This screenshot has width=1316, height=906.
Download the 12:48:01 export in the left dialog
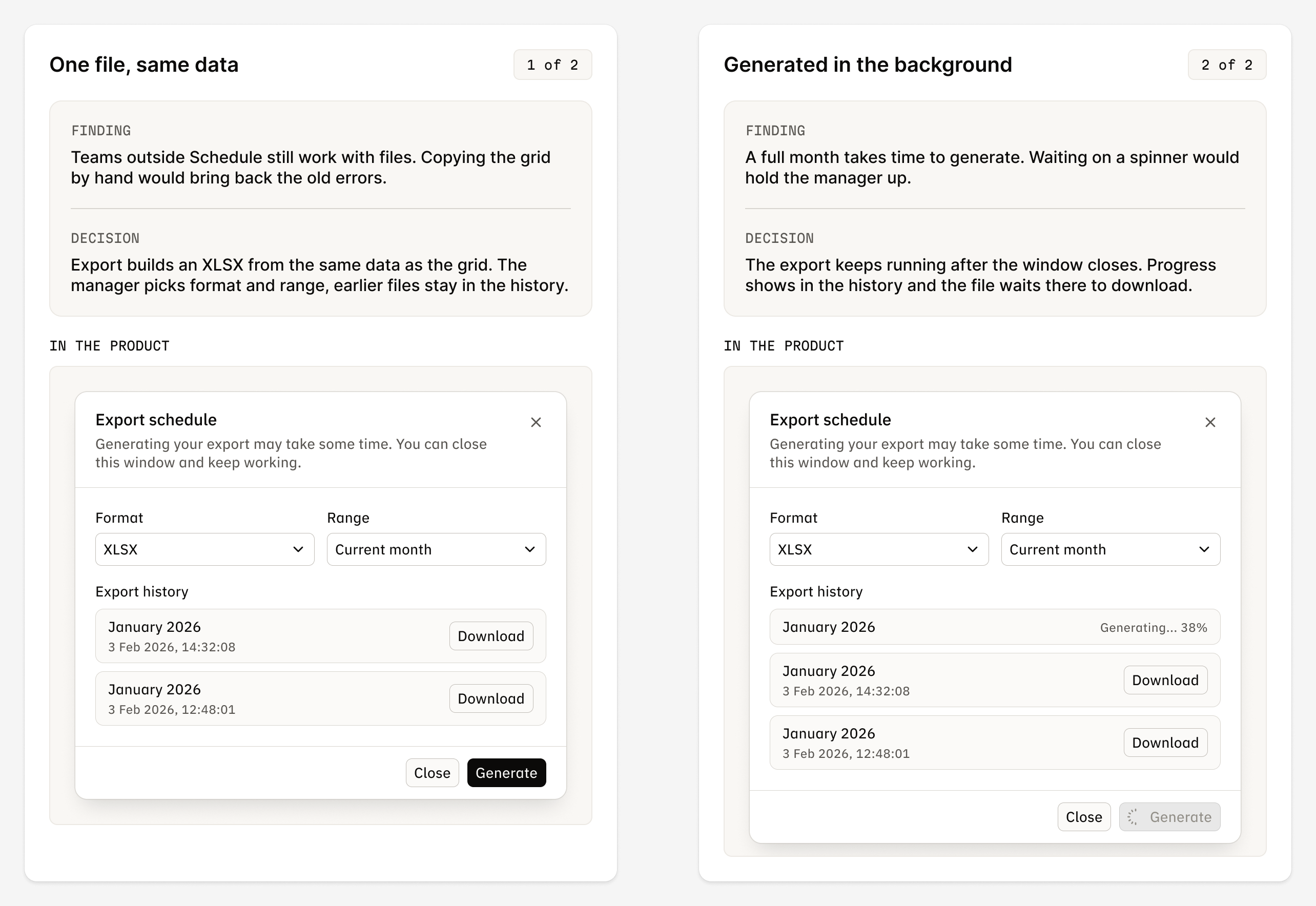click(x=491, y=698)
